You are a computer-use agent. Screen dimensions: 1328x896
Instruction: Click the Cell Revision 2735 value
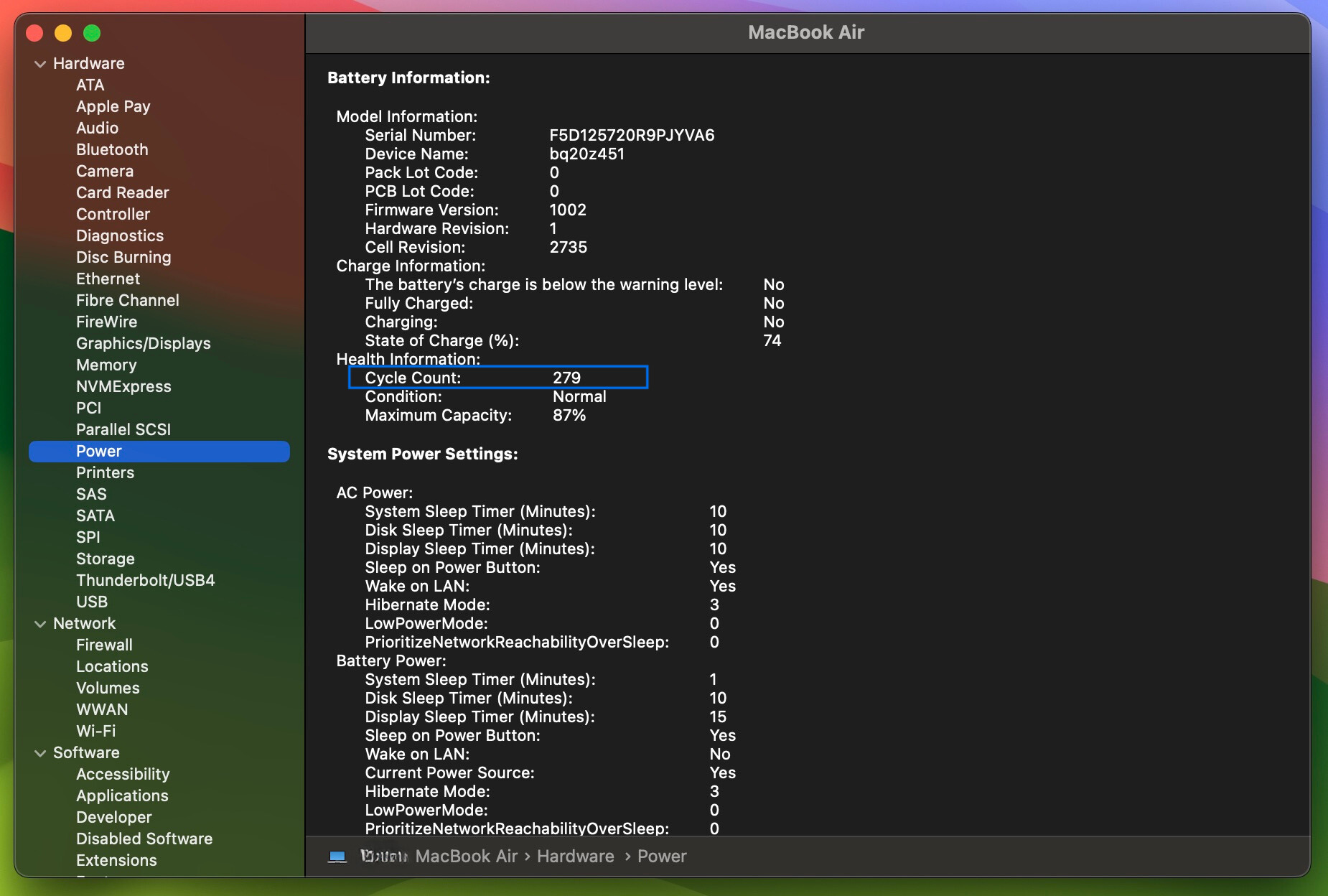[569, 247]
